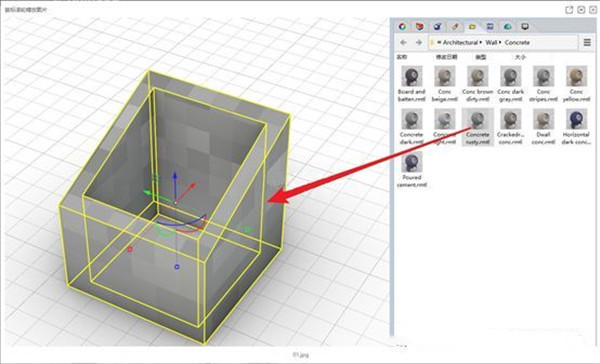Viewport: 600px width, 364px height.
Task: Sort by the 类型 column header
Action: (x=481, y=57)
